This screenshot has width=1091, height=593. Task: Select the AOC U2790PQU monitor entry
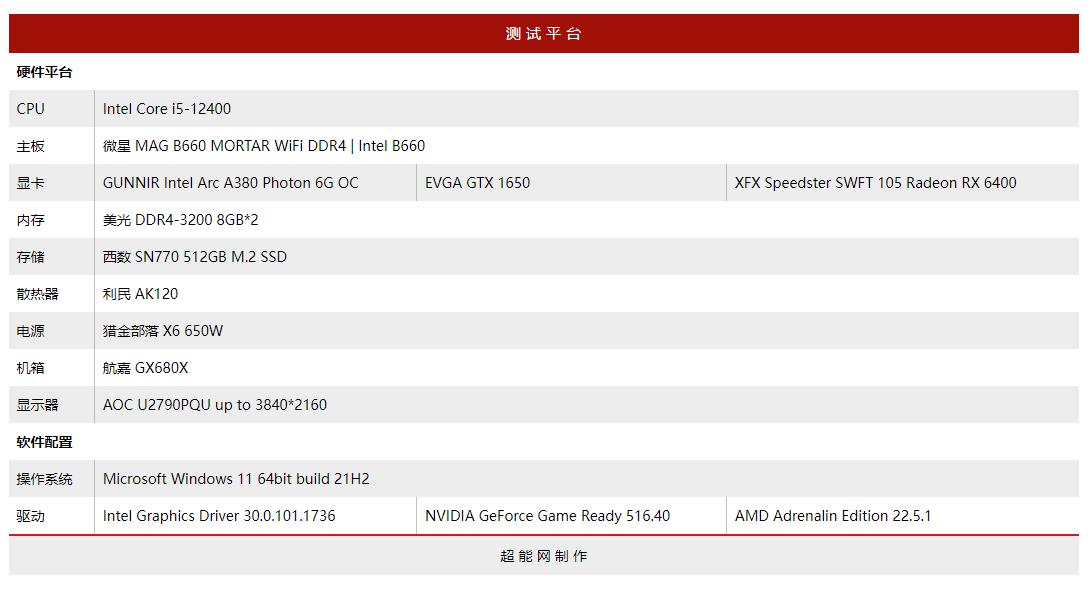coord(215,405)
